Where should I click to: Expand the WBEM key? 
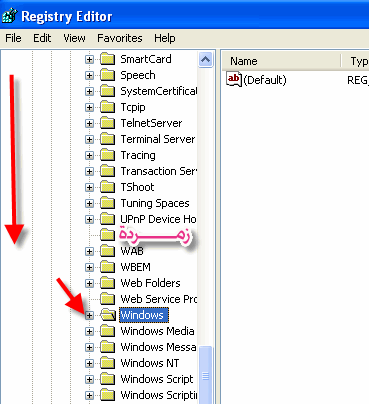[x=89, y=267]
